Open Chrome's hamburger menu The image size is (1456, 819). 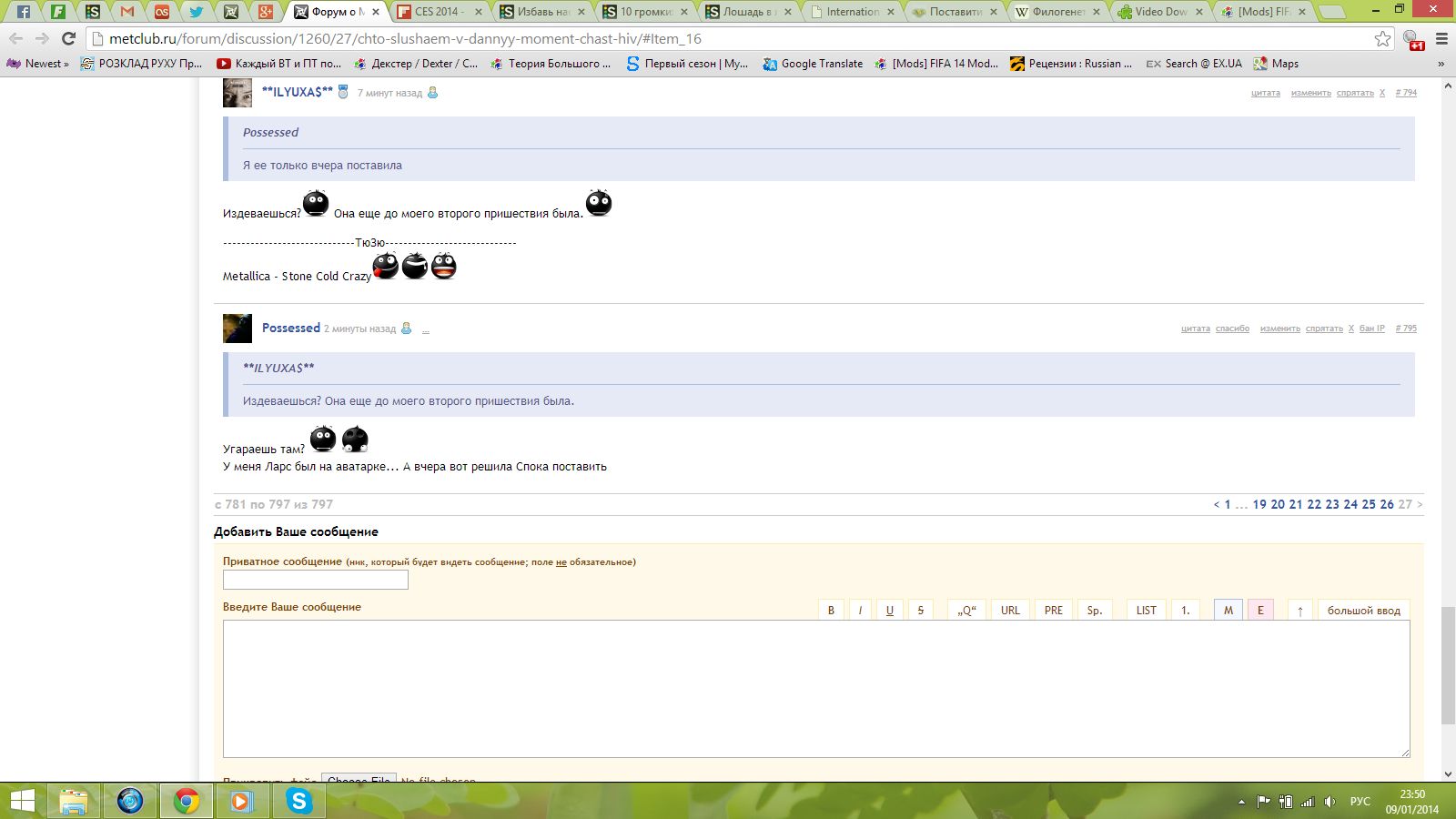coord(1441,38)
